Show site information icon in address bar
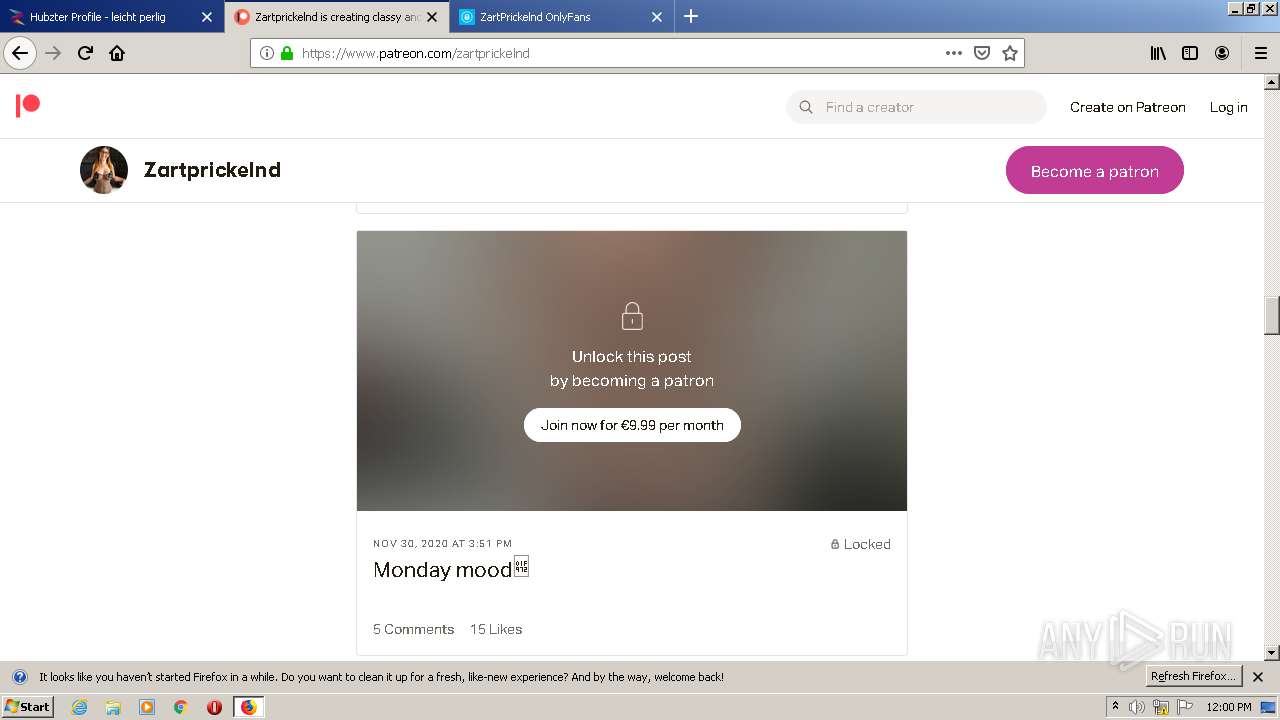The image size is (1280, 720). pyautogui.click(x=267, y=53)
